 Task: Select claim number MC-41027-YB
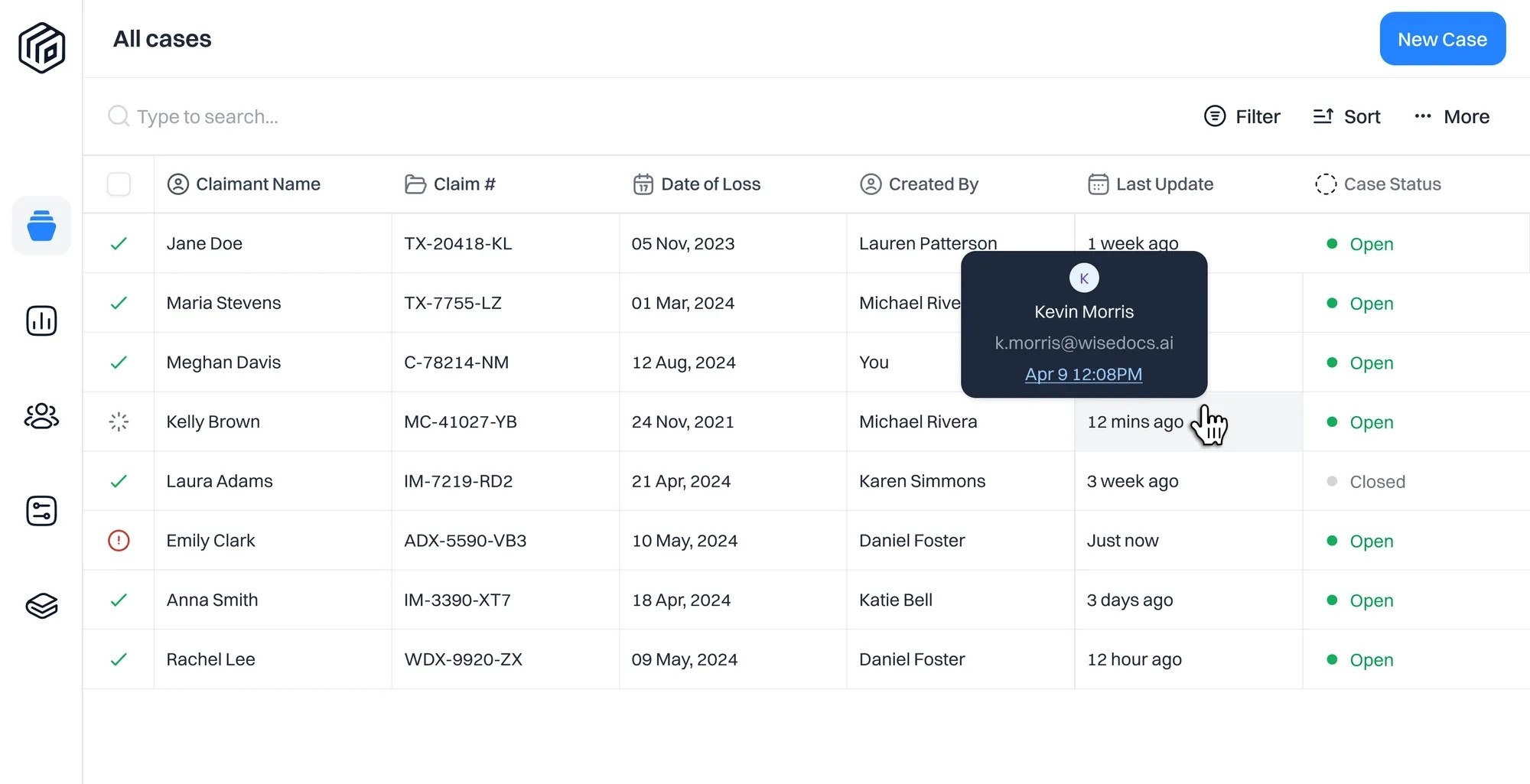(461, 421)
